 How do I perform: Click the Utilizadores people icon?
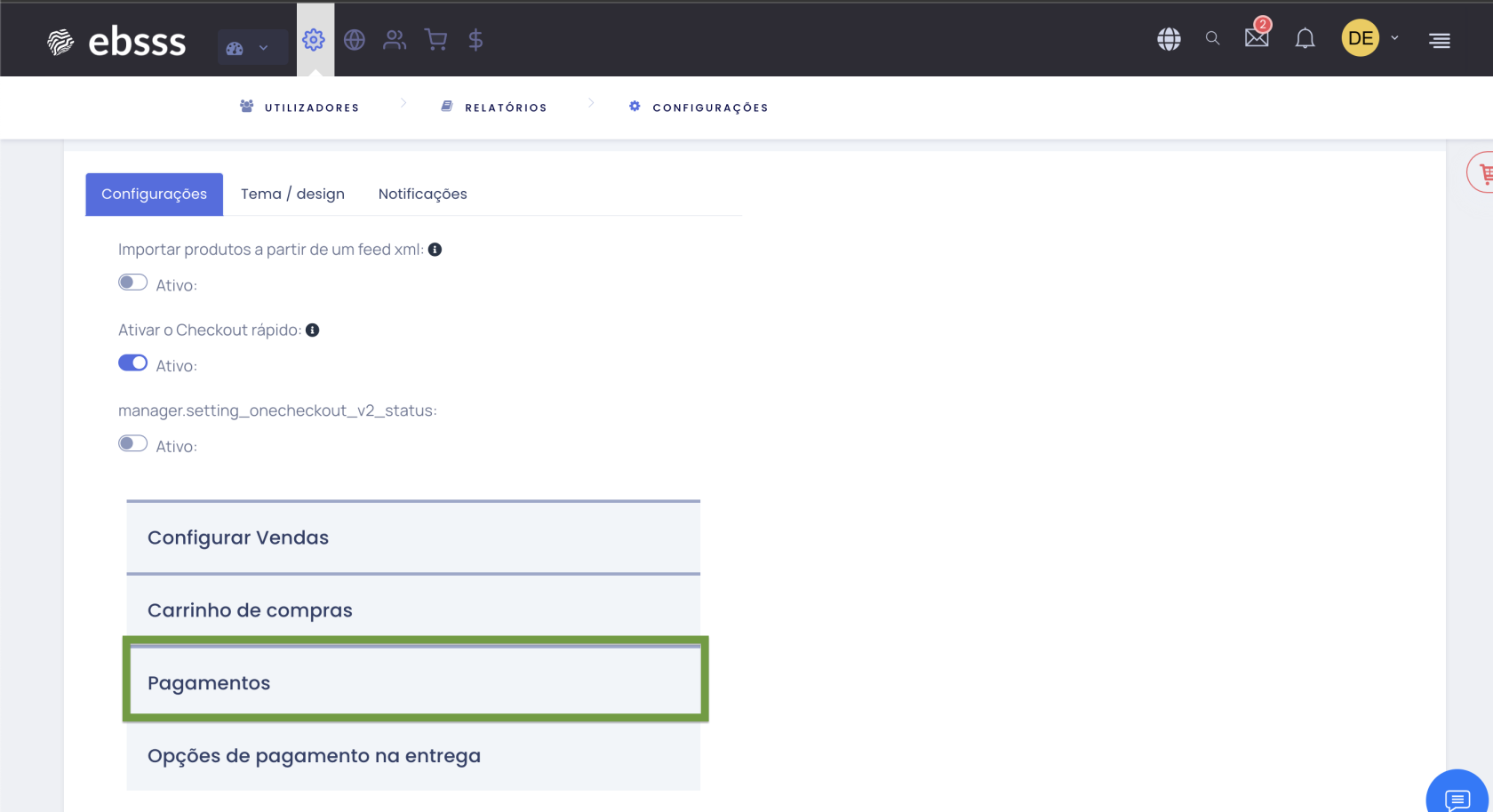pyautogui.click(x=247, y=107)
